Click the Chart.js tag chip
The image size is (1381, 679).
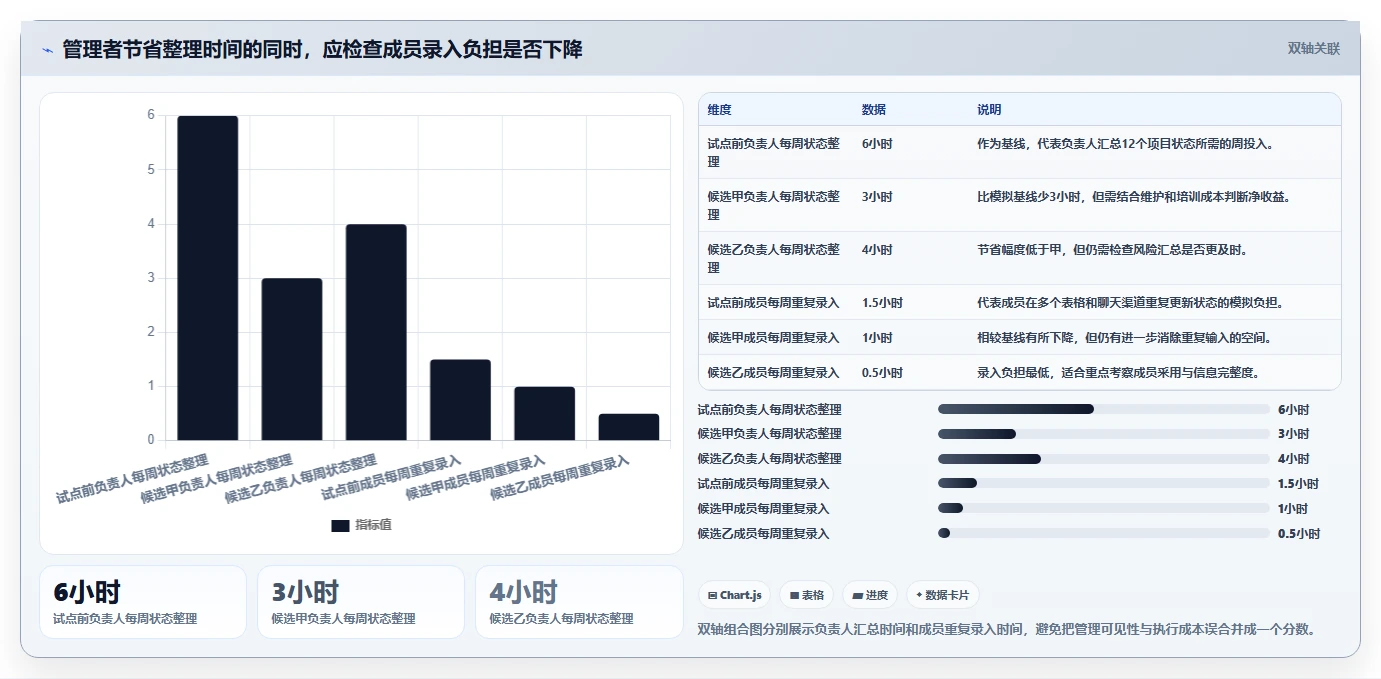click(x=735, y=595)
